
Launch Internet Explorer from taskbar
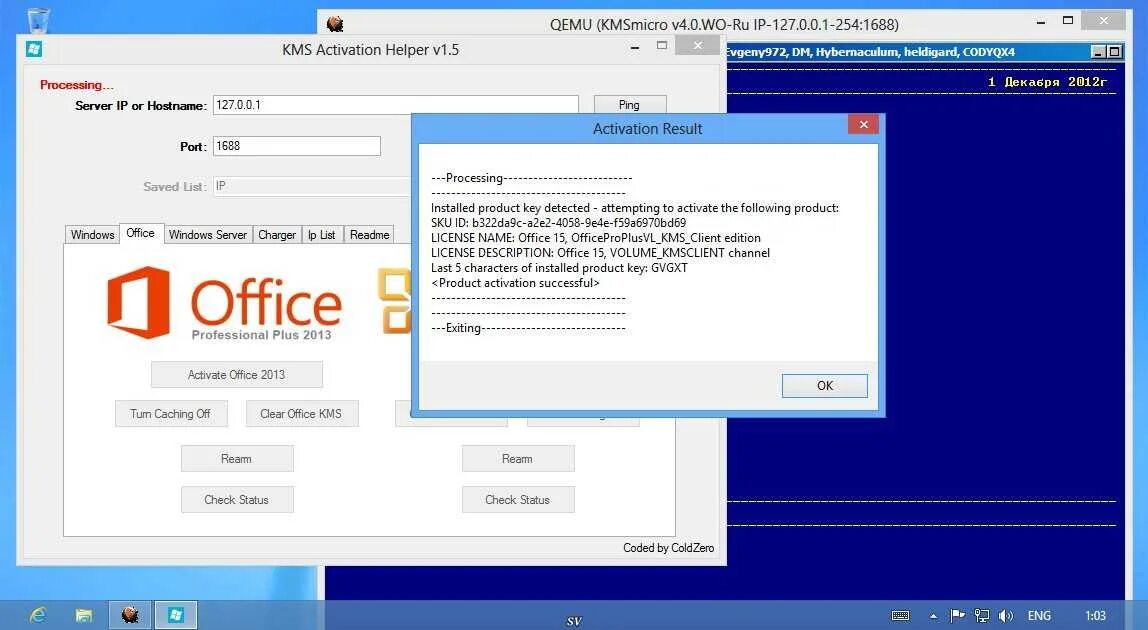coord(38,615)
